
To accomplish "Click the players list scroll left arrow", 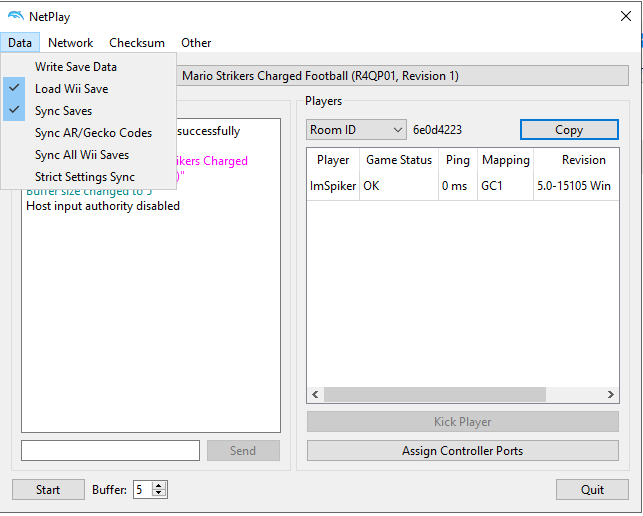I will click(315, 395).
